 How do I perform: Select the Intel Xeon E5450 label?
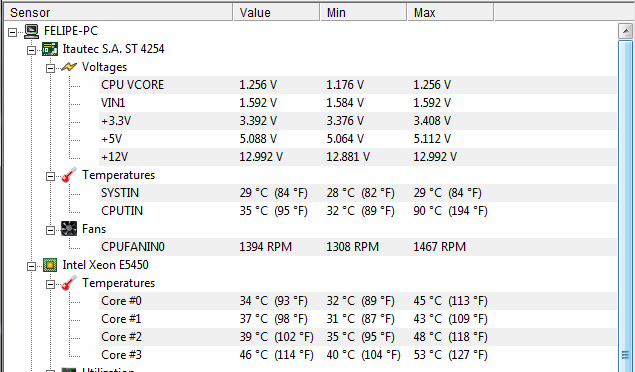[x=106, y=265]
